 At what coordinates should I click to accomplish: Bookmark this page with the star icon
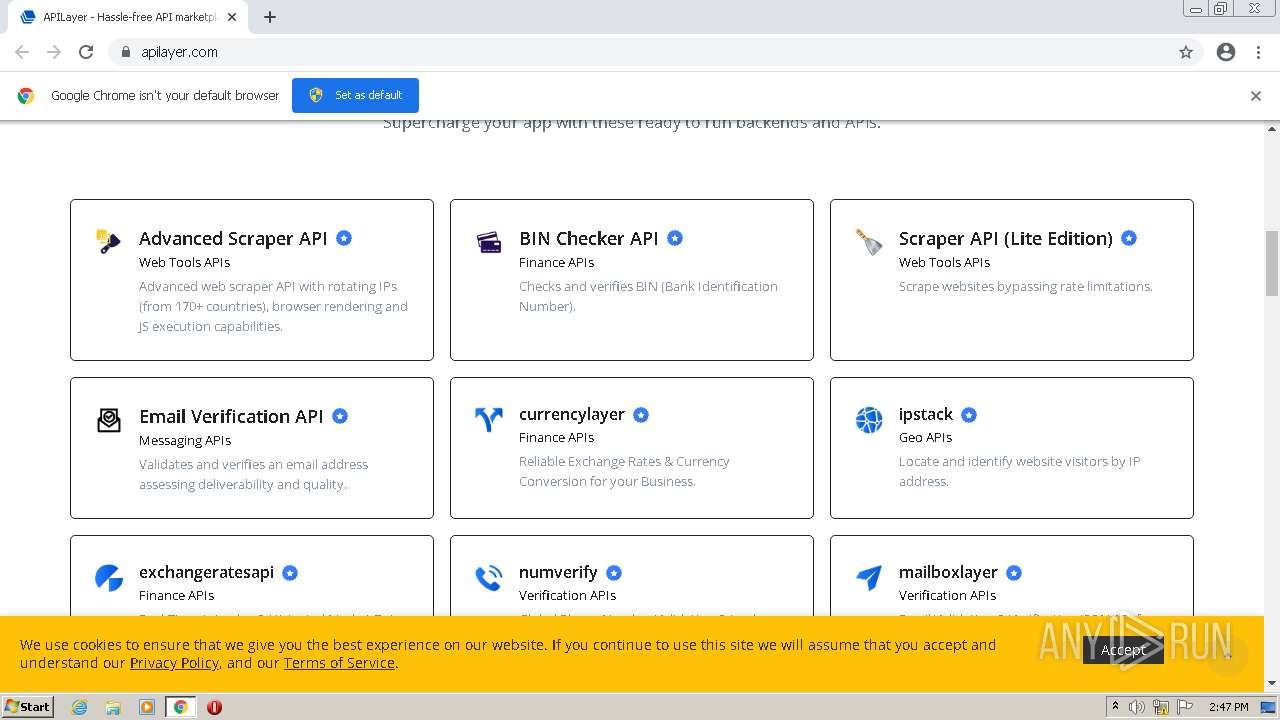tap(1186, 52)
